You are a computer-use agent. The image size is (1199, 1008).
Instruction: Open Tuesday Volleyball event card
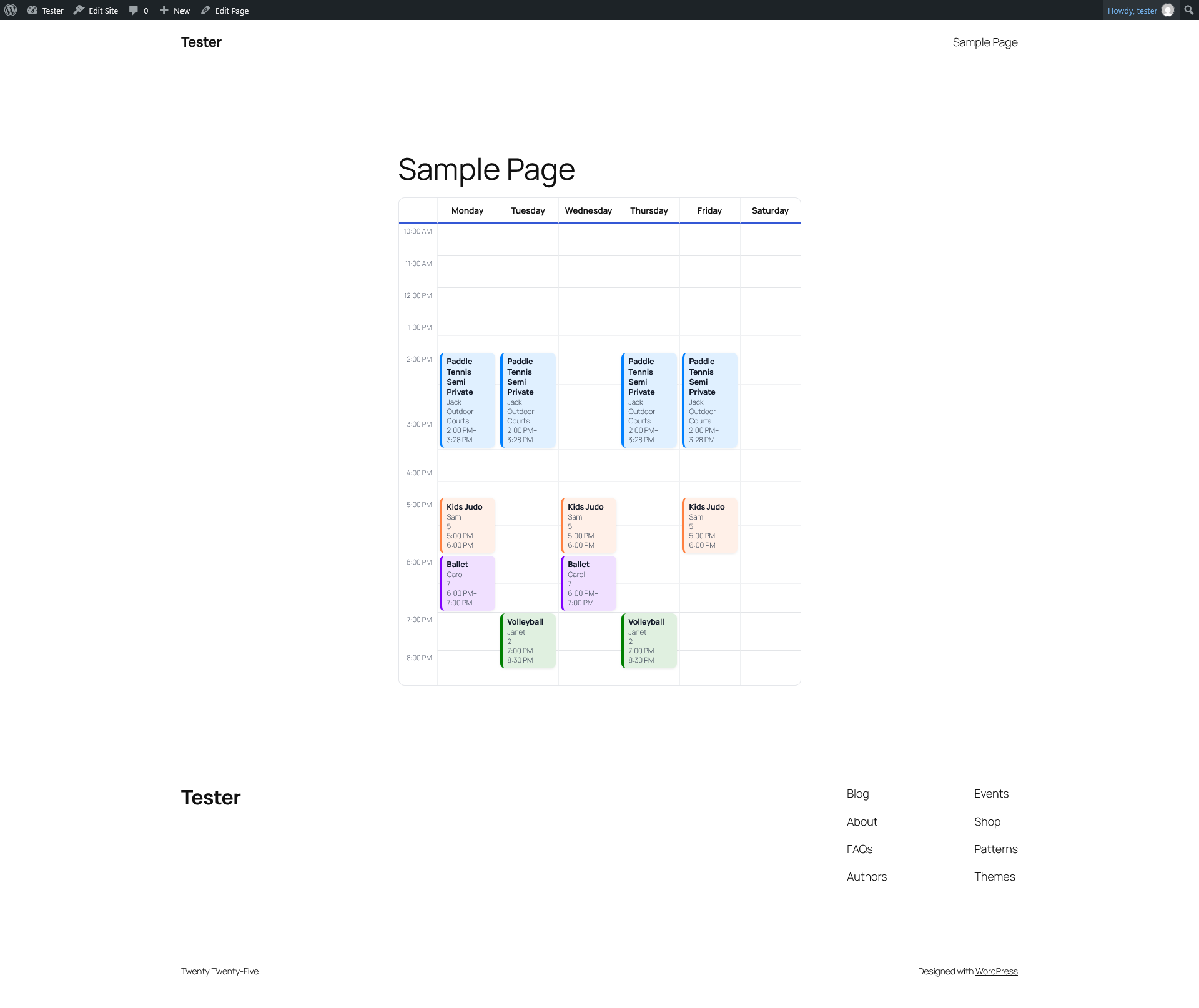point(528,641)
